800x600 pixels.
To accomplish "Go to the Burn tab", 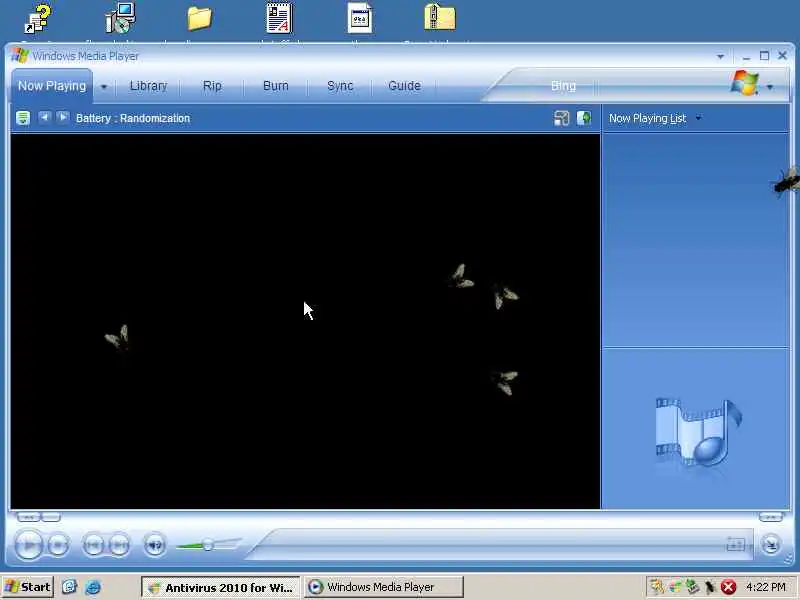I will click(x=276, y=86).
